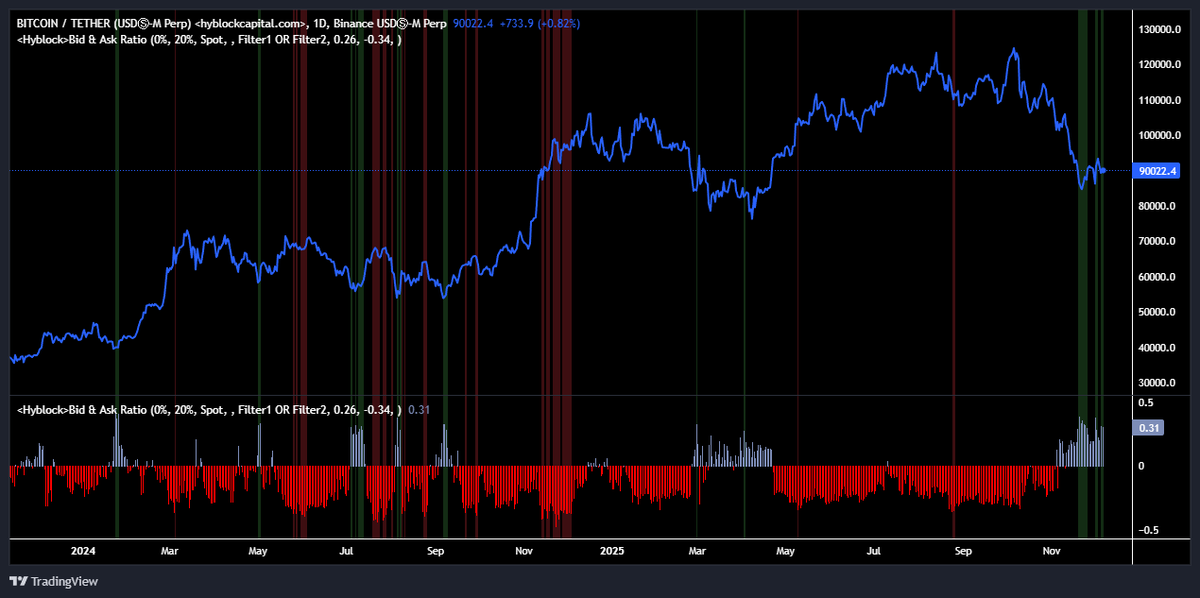Select the Bid & Ask Ratio legend showing 0.31
Viewport: 1200px width, 598px height.
point(223,410)
